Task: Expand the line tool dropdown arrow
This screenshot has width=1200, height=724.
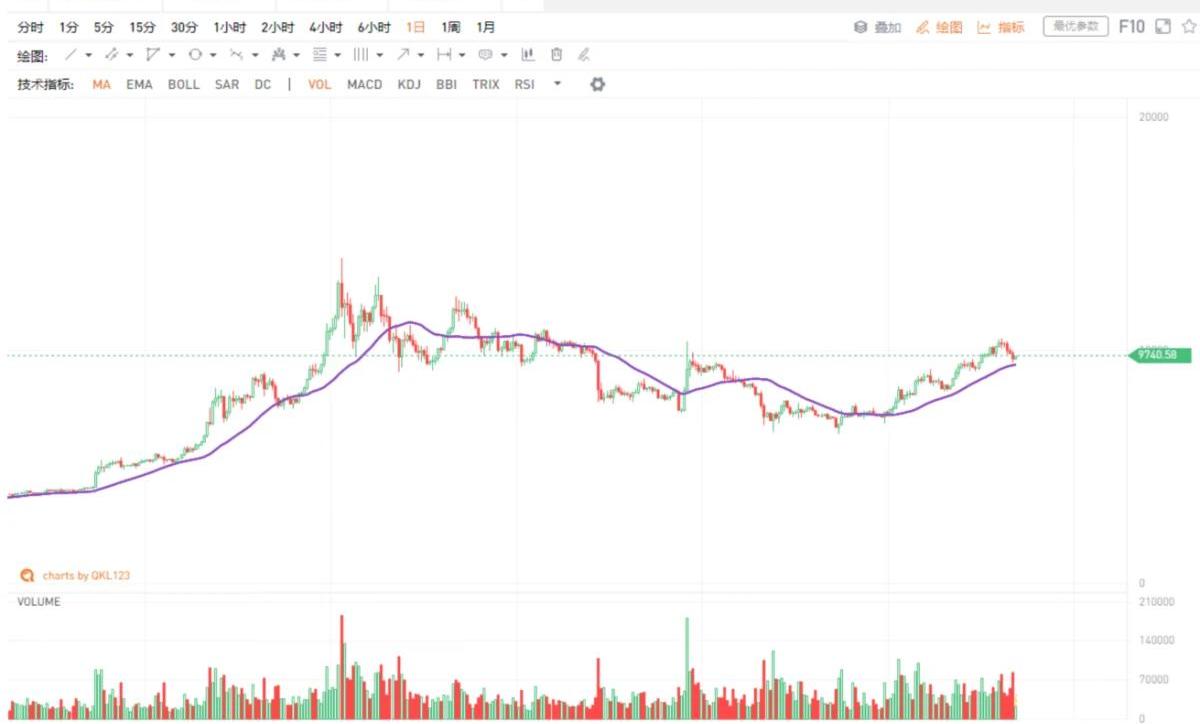Action: tap(89, 55)
